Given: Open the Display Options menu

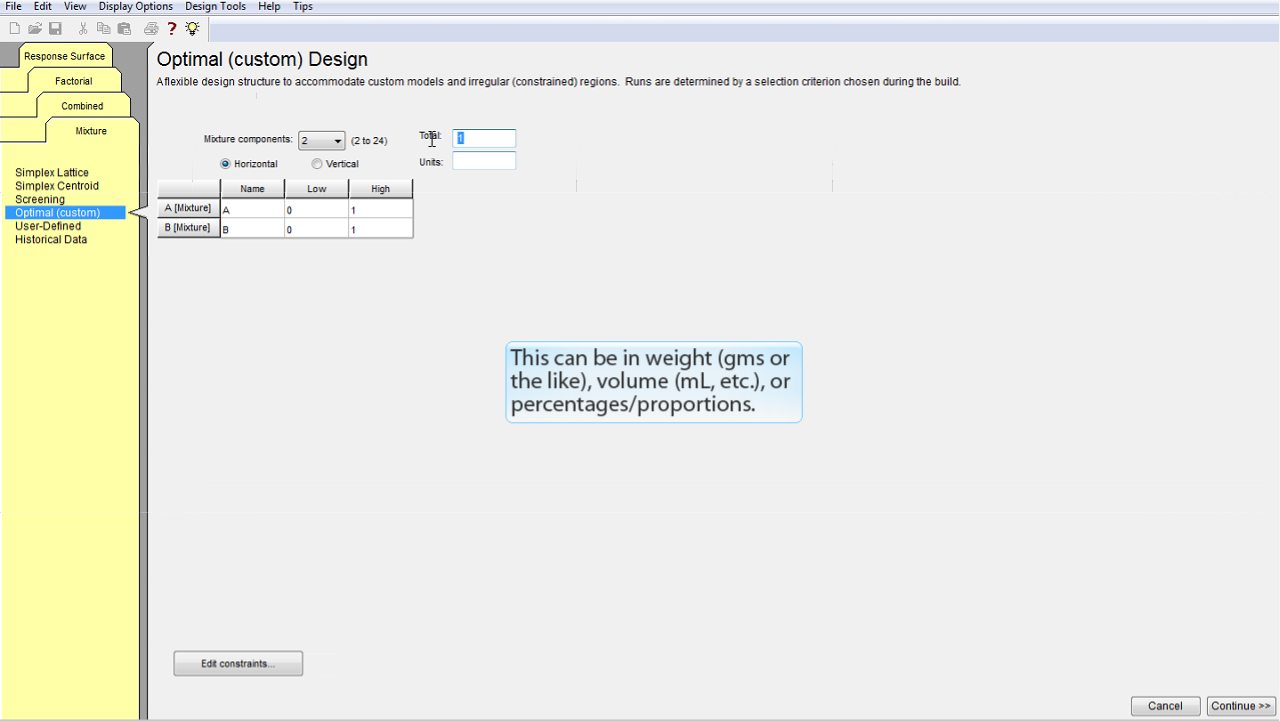Looking at the screenshot, I should tap(136, 7).
